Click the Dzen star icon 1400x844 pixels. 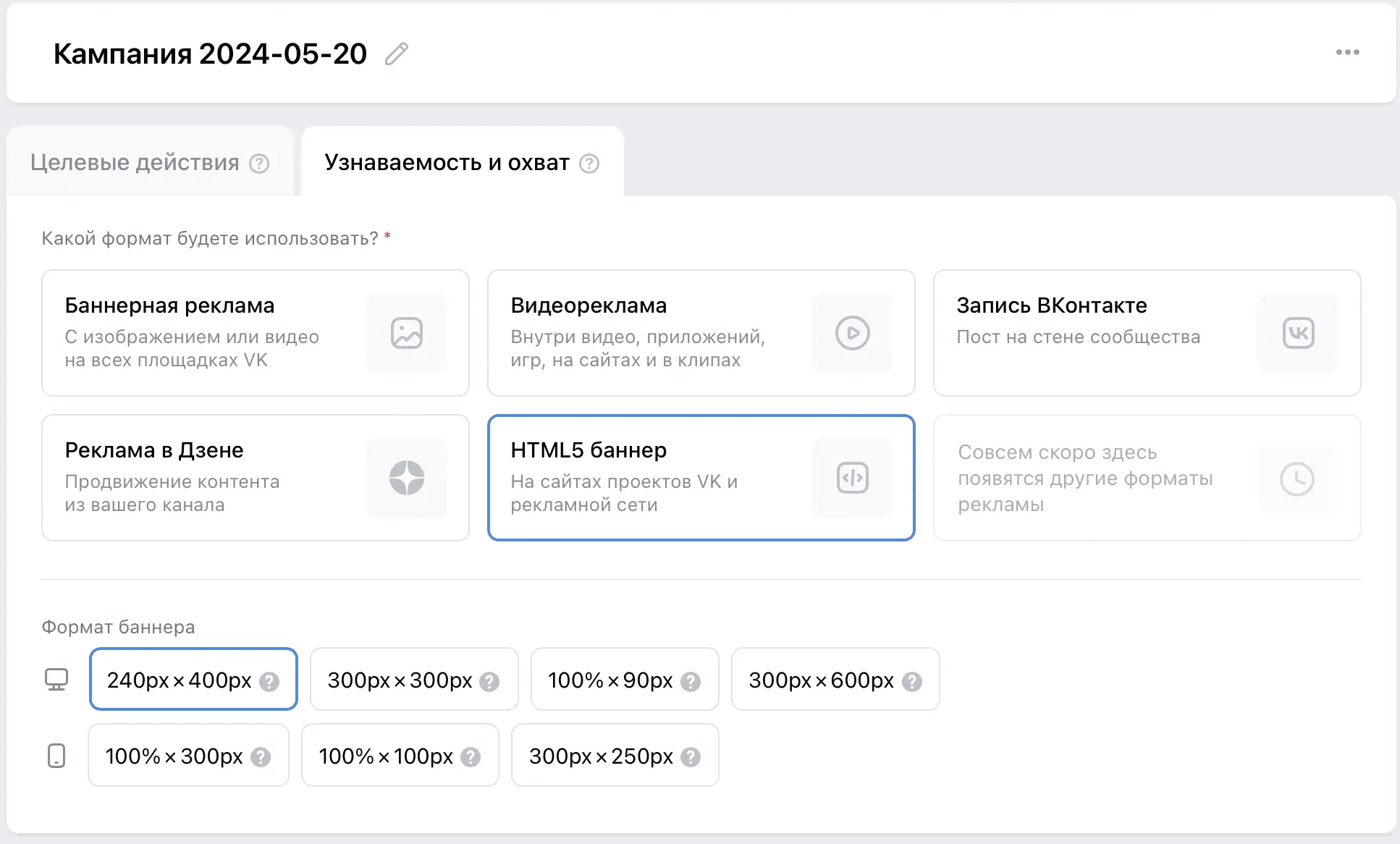(x=406, y=478)
